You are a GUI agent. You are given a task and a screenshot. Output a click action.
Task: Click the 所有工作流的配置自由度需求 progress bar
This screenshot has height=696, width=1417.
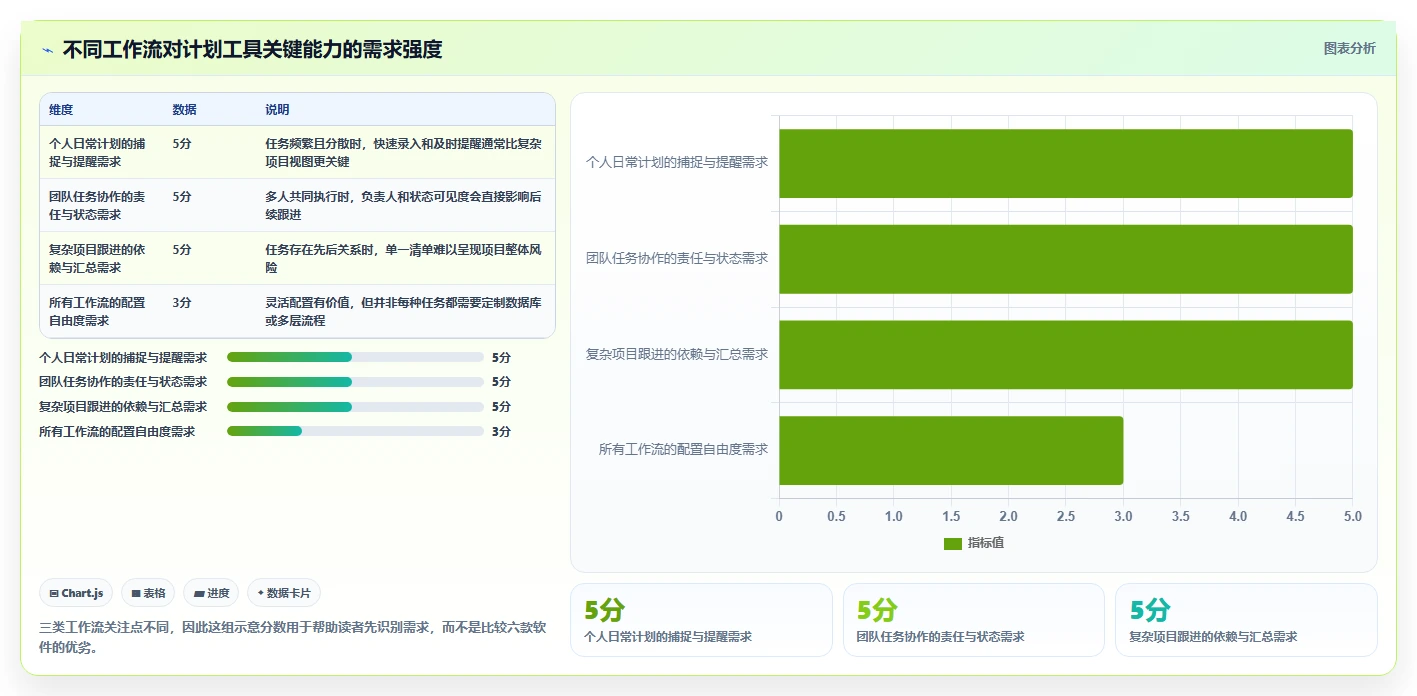point(355,431)
